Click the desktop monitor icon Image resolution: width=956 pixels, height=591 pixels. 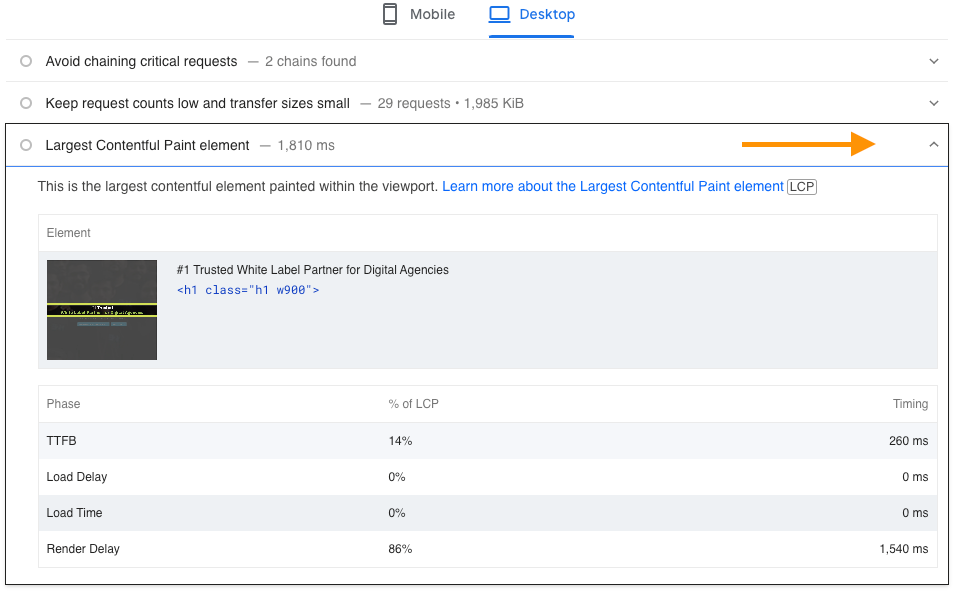501,14
